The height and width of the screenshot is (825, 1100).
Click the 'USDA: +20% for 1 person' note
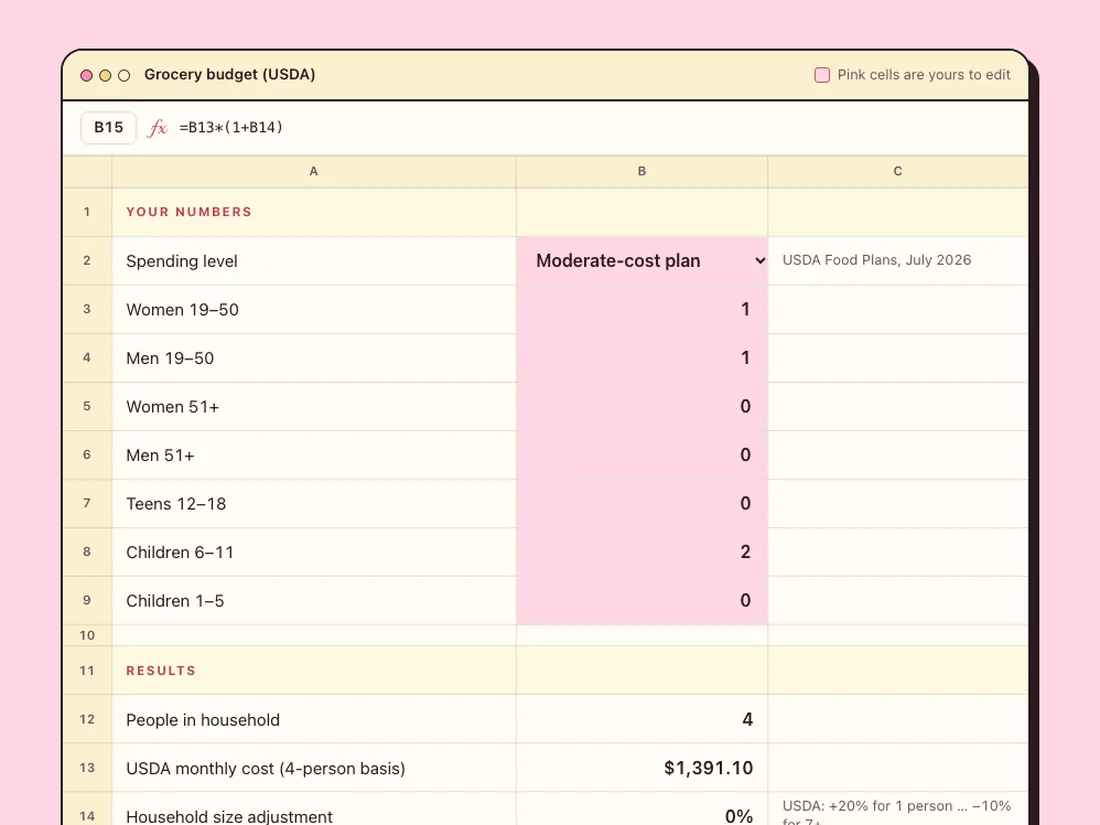[x=897, y=812]
